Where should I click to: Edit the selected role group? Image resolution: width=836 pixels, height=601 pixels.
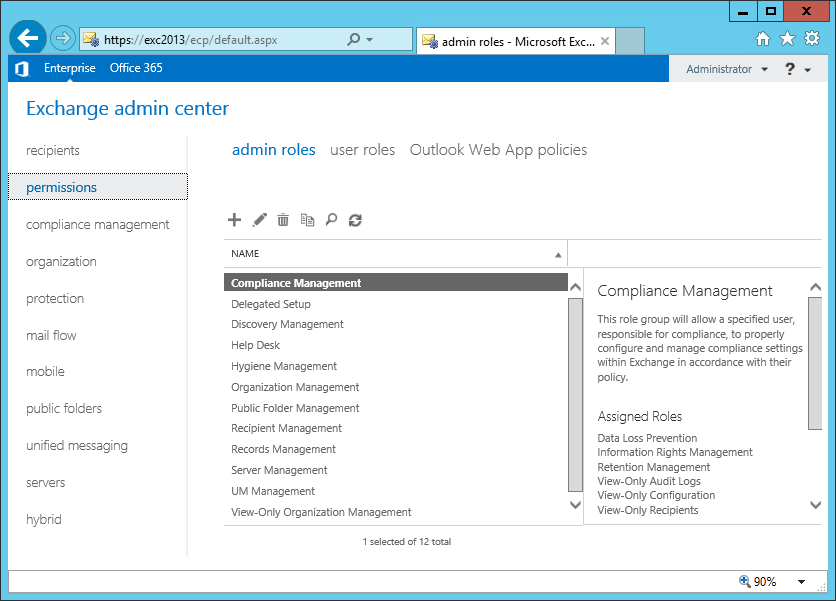(259, 220)
